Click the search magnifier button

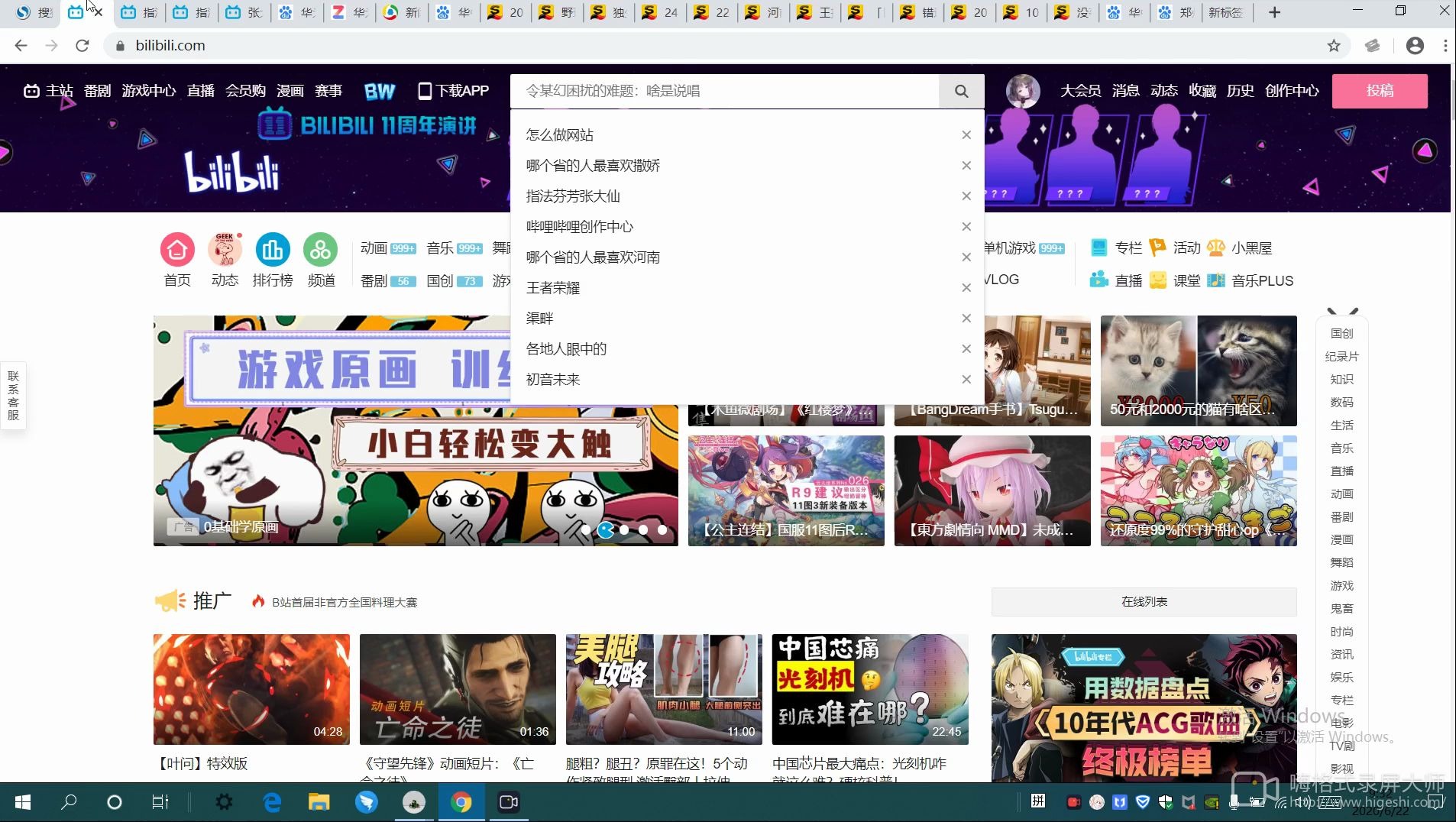tap(961, 91)
